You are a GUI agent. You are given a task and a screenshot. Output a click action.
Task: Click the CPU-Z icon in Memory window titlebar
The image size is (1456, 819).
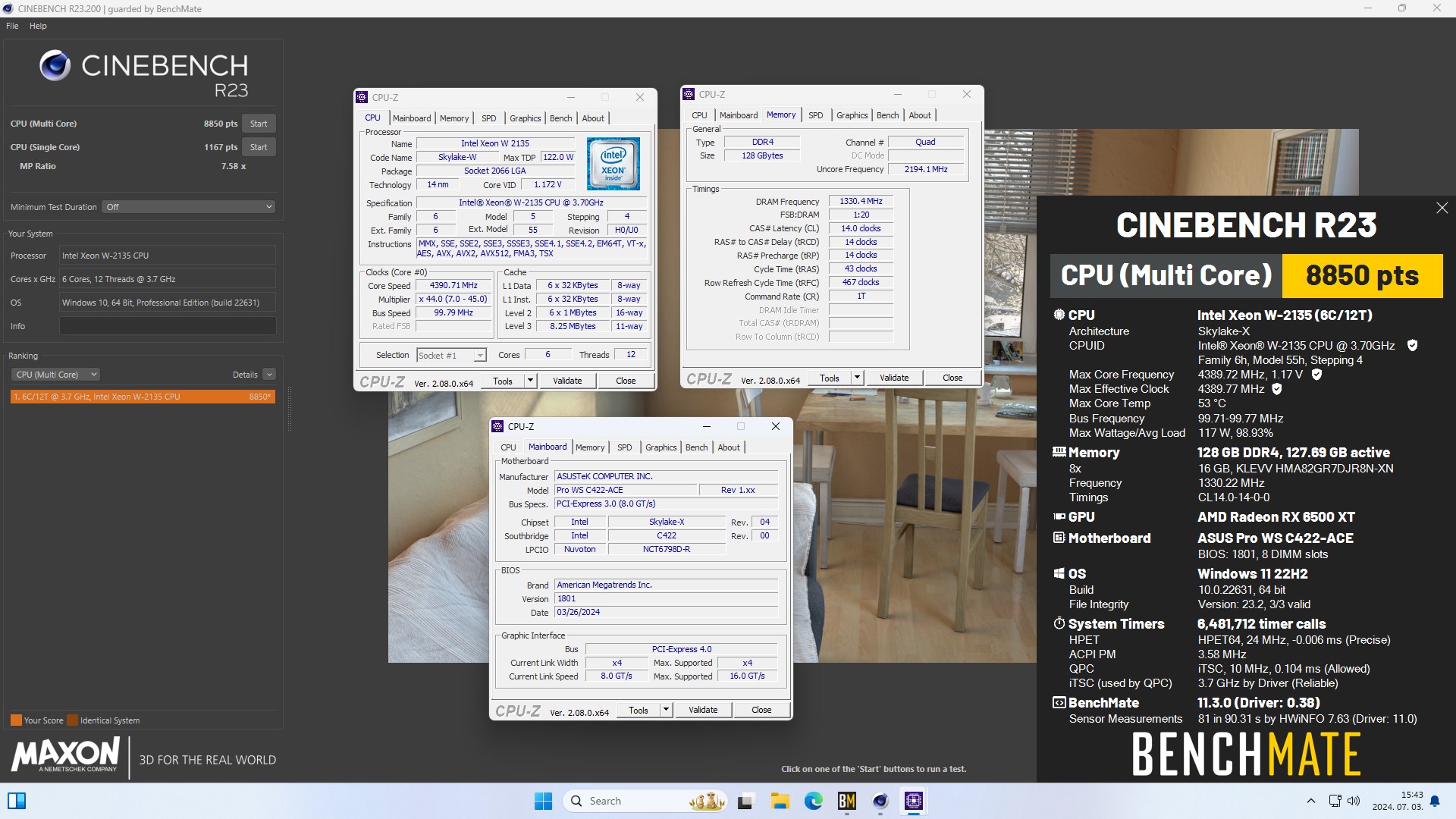[x=689, y=94]
